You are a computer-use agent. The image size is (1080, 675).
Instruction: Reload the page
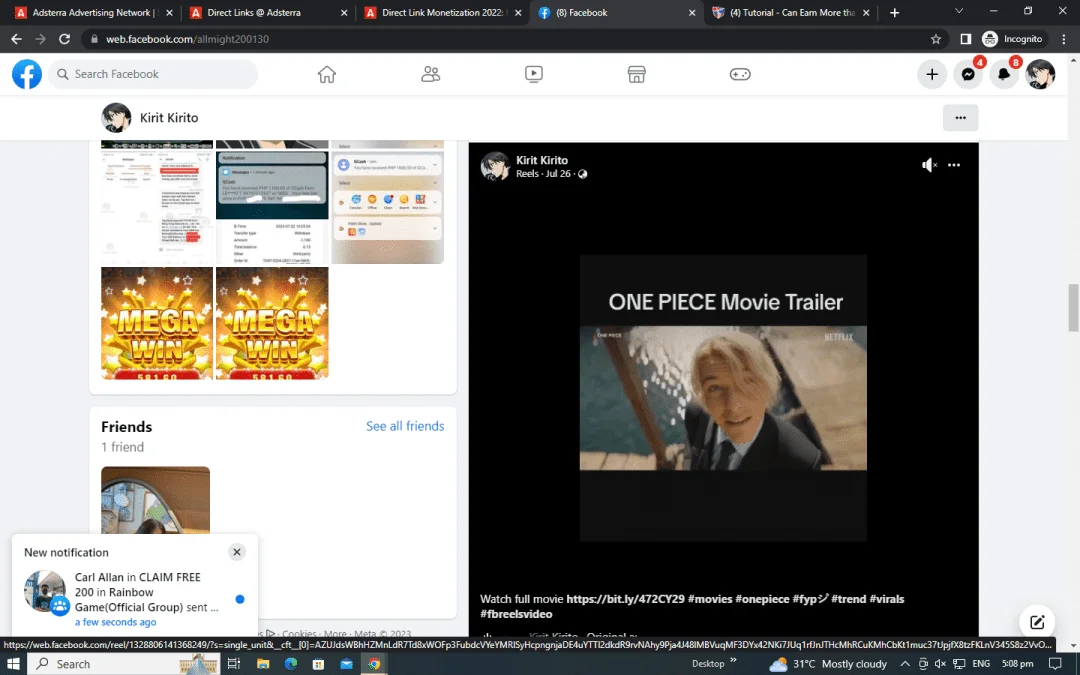pos(64,39)
